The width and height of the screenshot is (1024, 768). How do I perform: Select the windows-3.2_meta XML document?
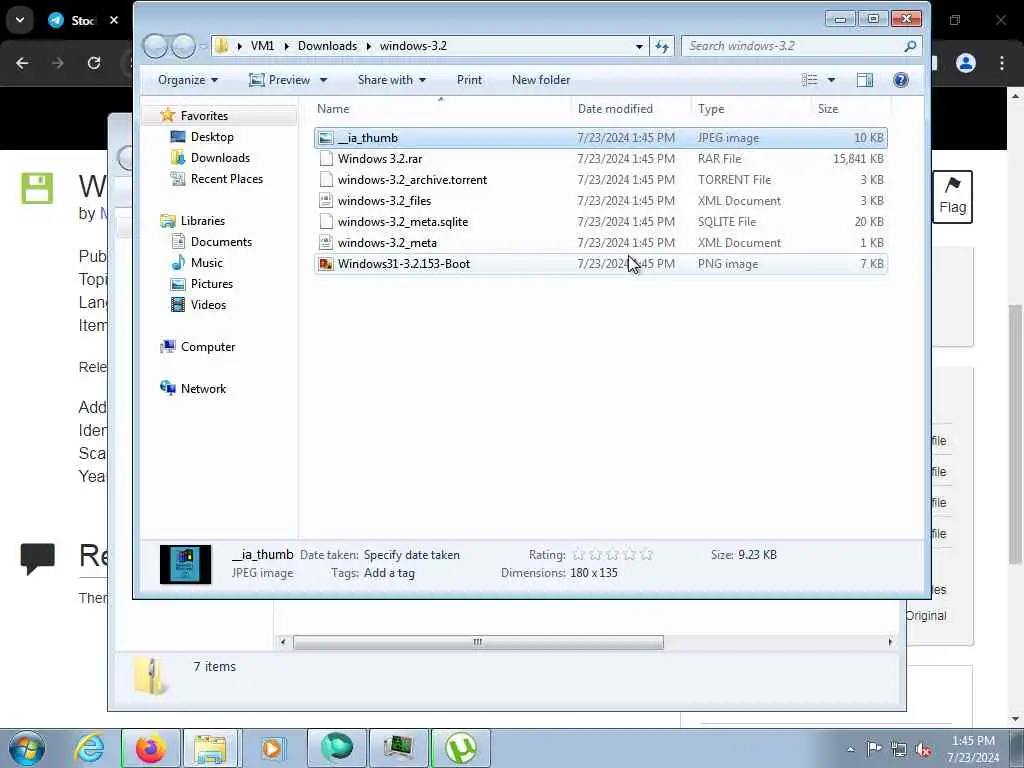[x=600, y=242]
